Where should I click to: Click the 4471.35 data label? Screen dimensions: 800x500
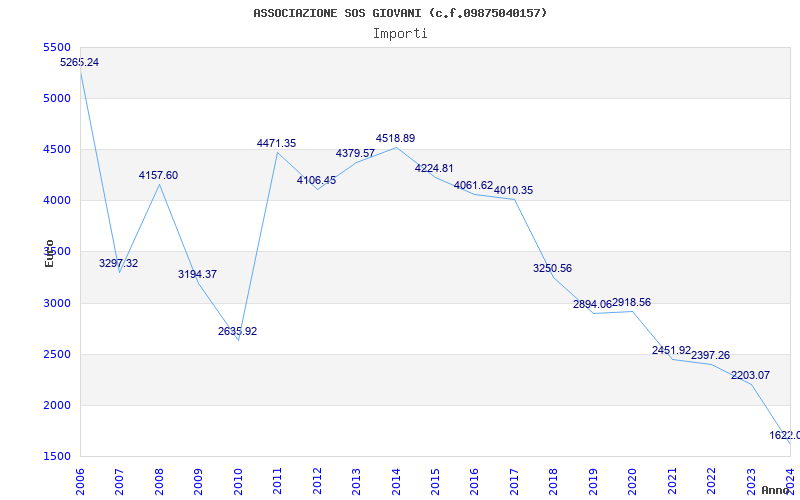tap(277, 143)
